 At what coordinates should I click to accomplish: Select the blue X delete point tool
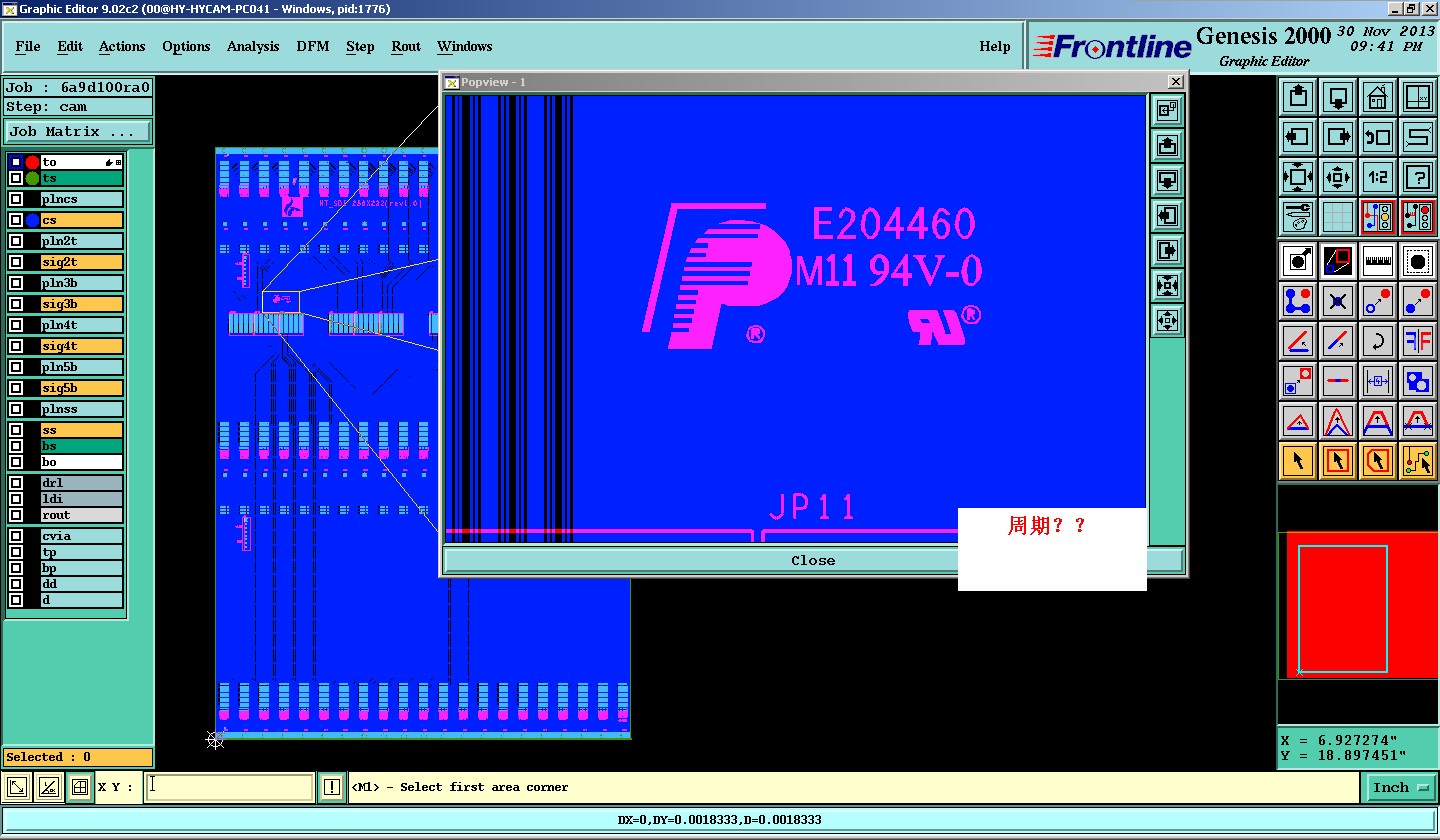[1338, 301]
